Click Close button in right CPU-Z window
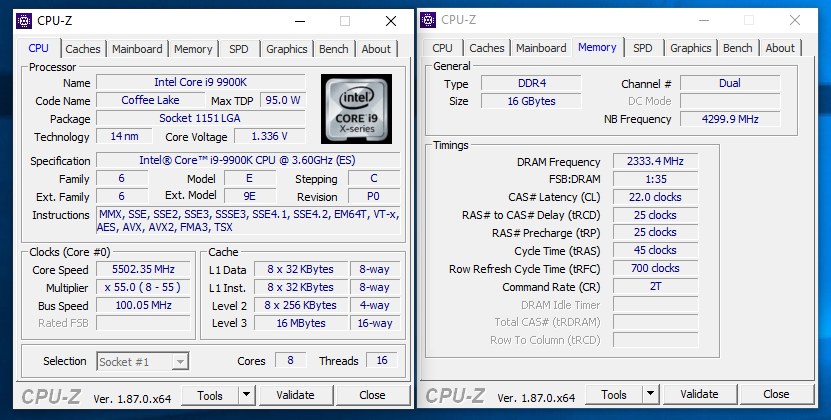This screenshot has width=831, height=420. coord(776,394)
